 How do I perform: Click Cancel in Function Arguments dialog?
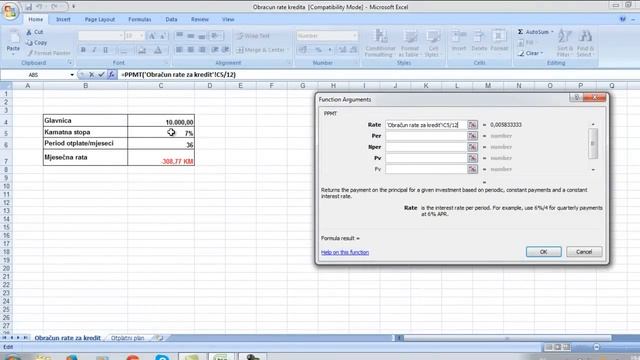pyautogui.click(x=584, y=252)
